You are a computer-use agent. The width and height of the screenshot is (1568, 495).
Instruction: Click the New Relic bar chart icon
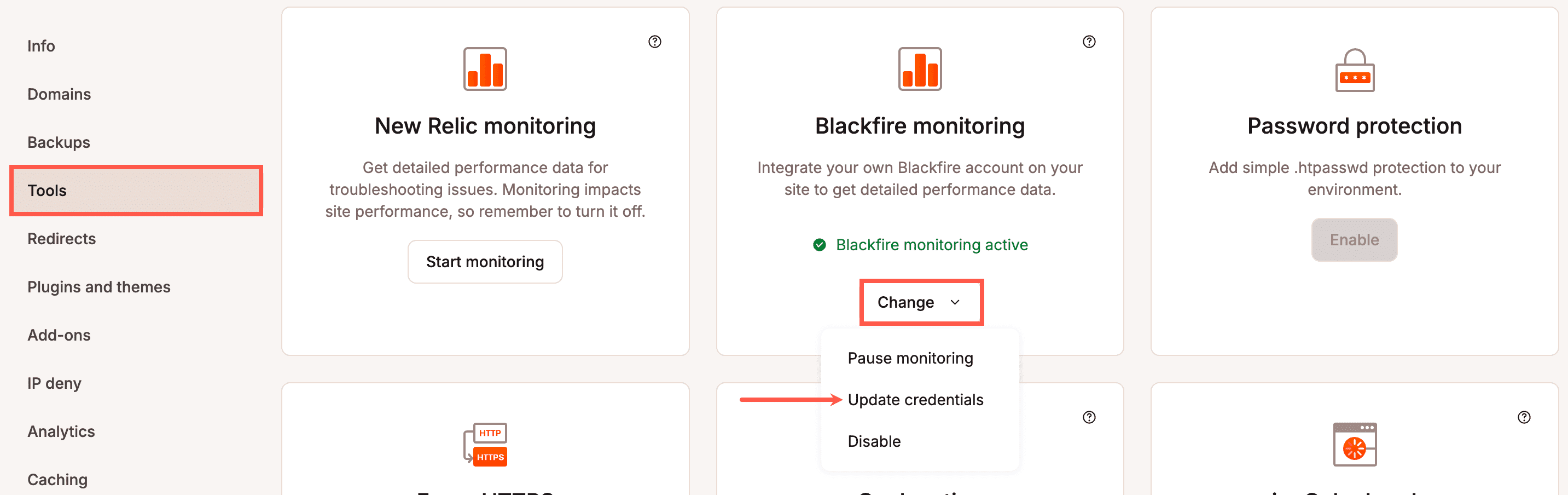485,69
